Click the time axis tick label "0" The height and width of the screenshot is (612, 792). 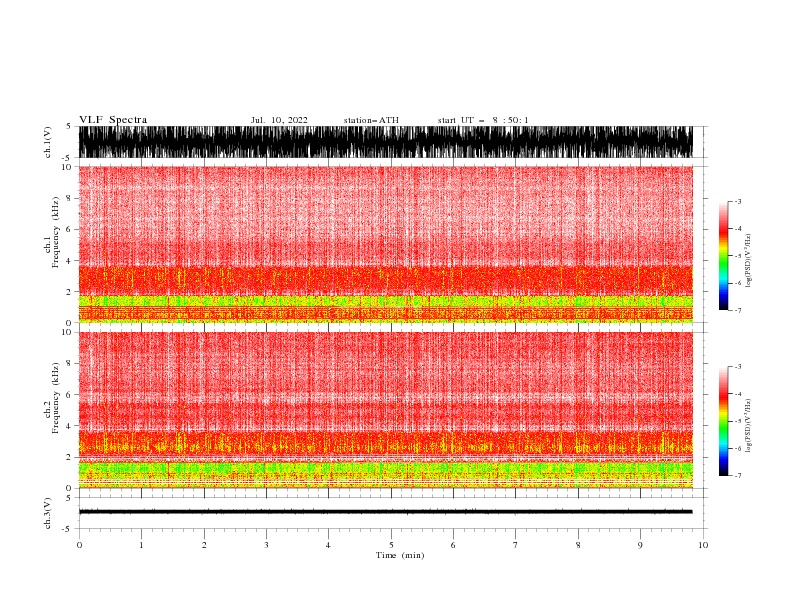pyautogui.click(x=79, y=545)
